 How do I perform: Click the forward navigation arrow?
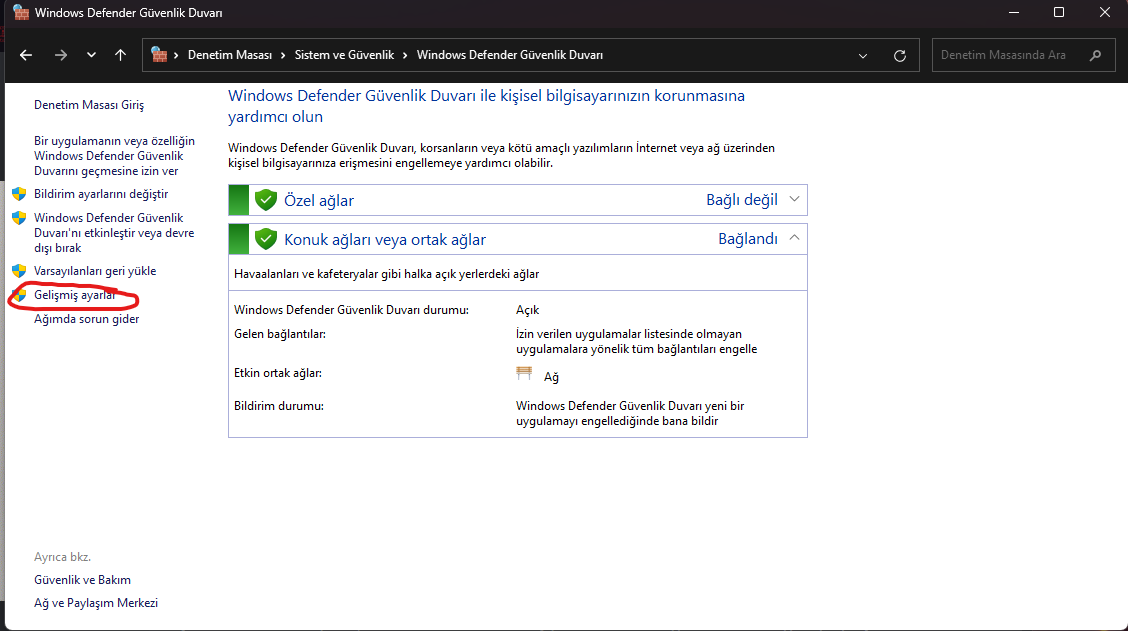pyautogui.click(x=60, y=55)
